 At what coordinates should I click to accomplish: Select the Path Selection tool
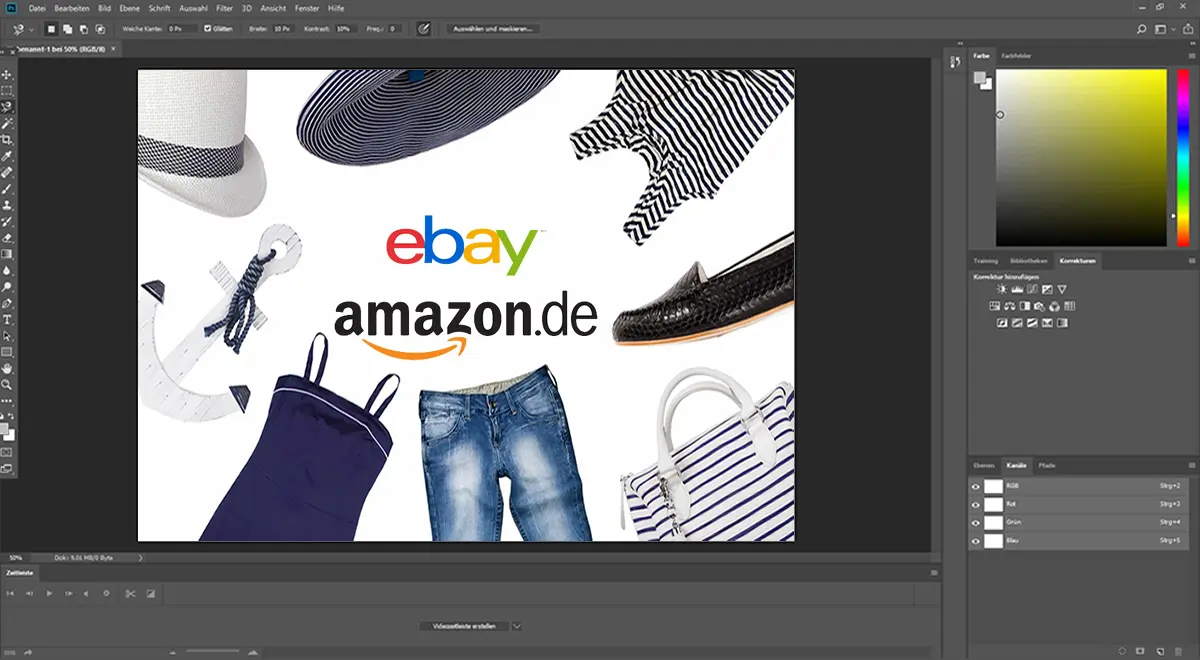point(7,336)
